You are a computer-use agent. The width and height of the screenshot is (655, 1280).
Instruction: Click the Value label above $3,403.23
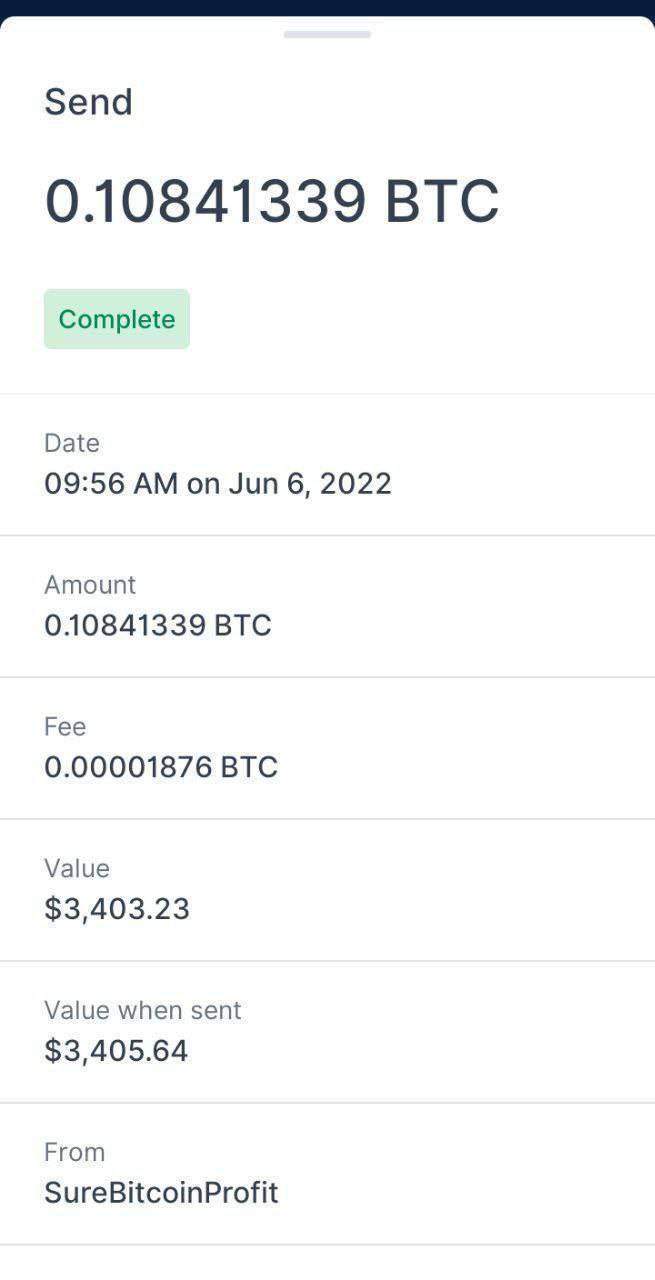77,869
